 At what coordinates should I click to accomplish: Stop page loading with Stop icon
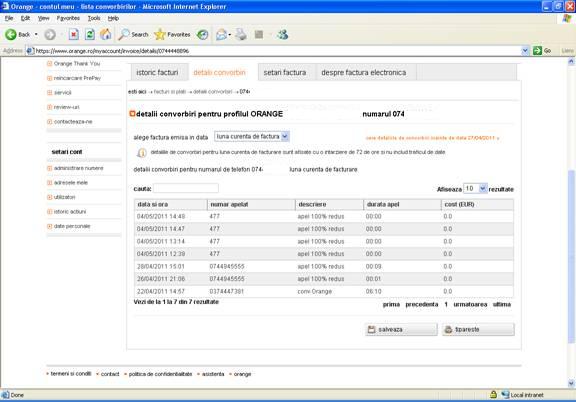[x=73, y=35]
